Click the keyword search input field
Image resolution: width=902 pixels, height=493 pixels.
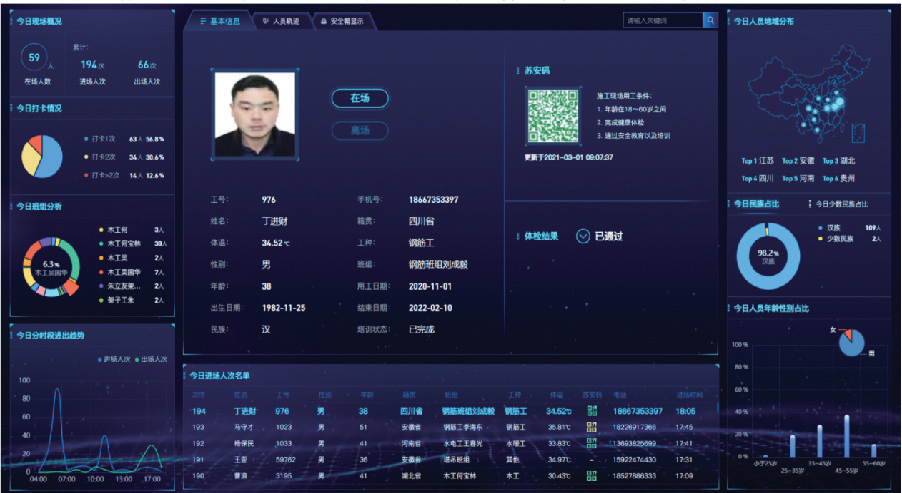(x=661, y=20)
